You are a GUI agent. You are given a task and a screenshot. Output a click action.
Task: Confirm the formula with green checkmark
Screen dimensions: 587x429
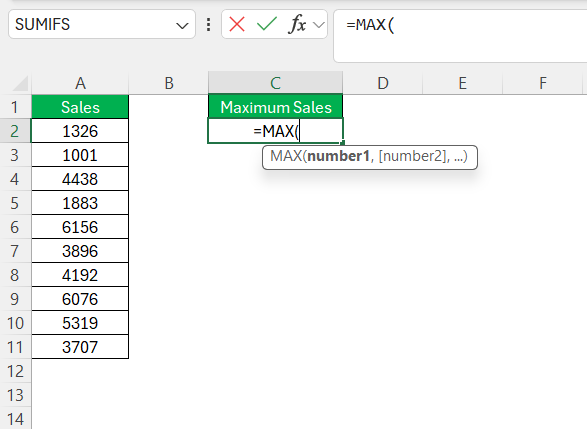pyautogui.click(x=267, y=24)
